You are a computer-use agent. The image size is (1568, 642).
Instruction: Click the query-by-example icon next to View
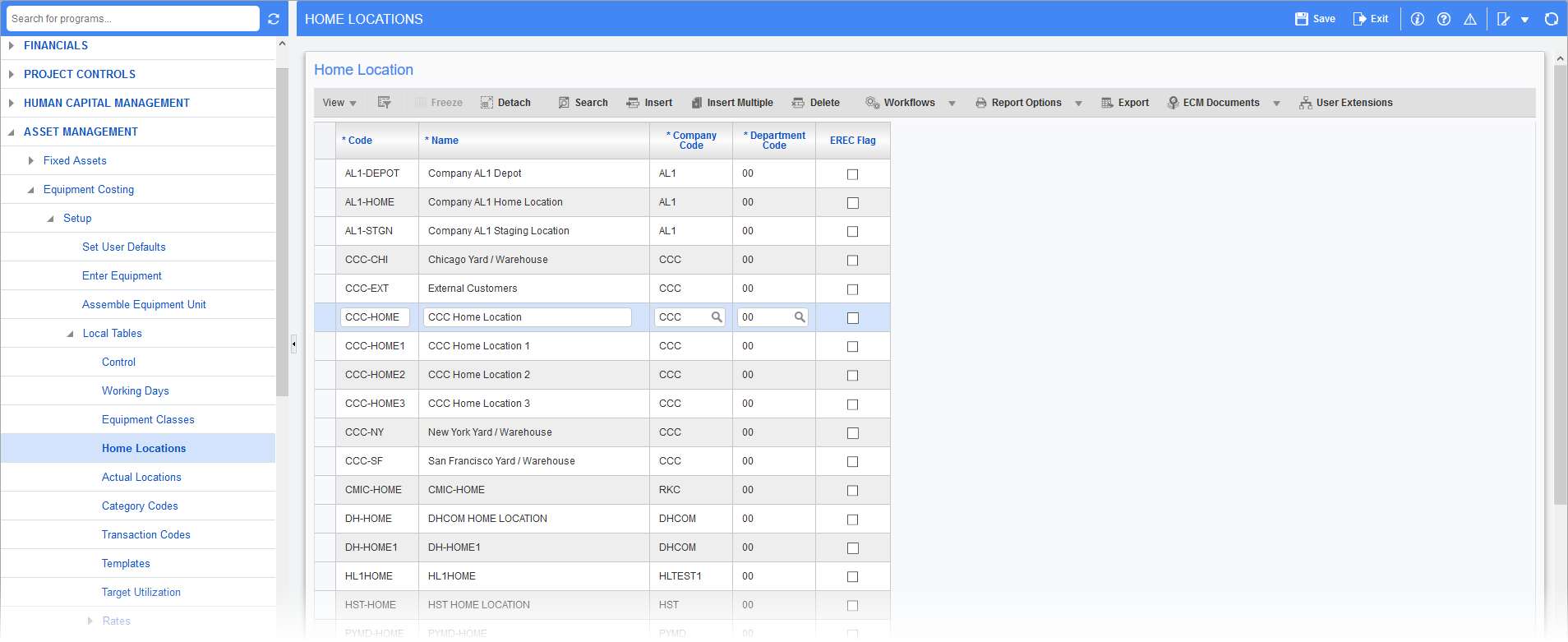(x=384, y=103)
